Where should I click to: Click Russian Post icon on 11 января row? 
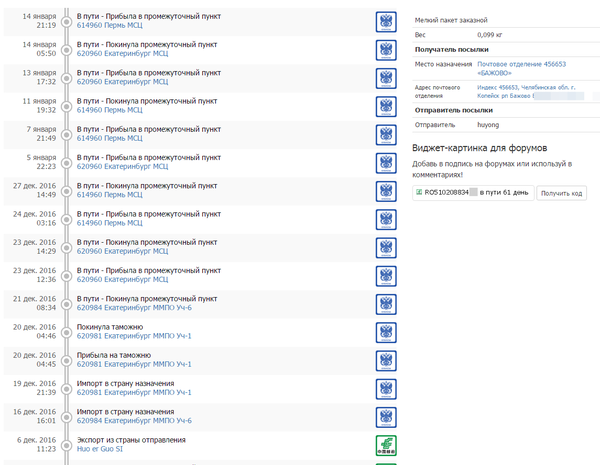(x=386, y=106)
